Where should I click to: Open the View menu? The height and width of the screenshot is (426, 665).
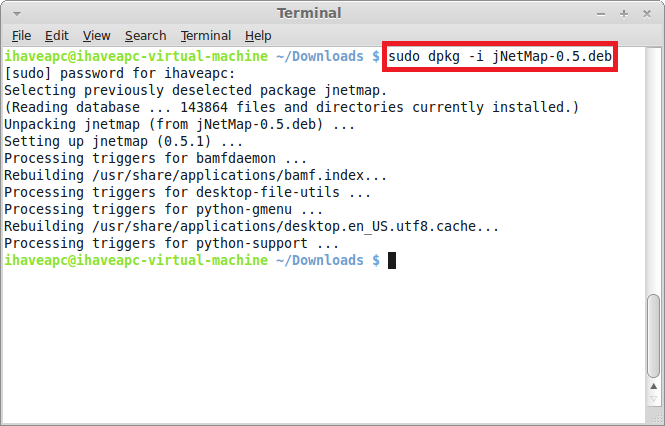pos(96,36)
